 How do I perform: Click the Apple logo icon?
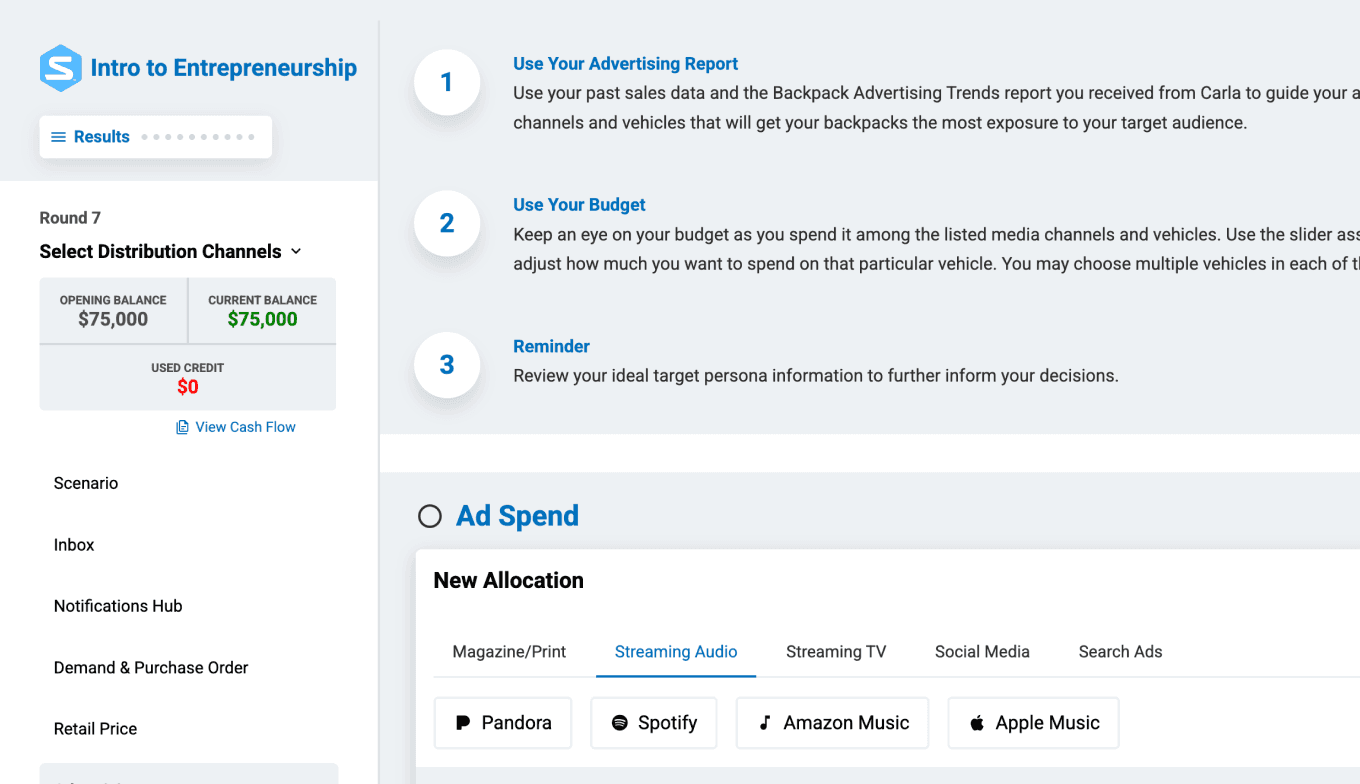point(977,723)
